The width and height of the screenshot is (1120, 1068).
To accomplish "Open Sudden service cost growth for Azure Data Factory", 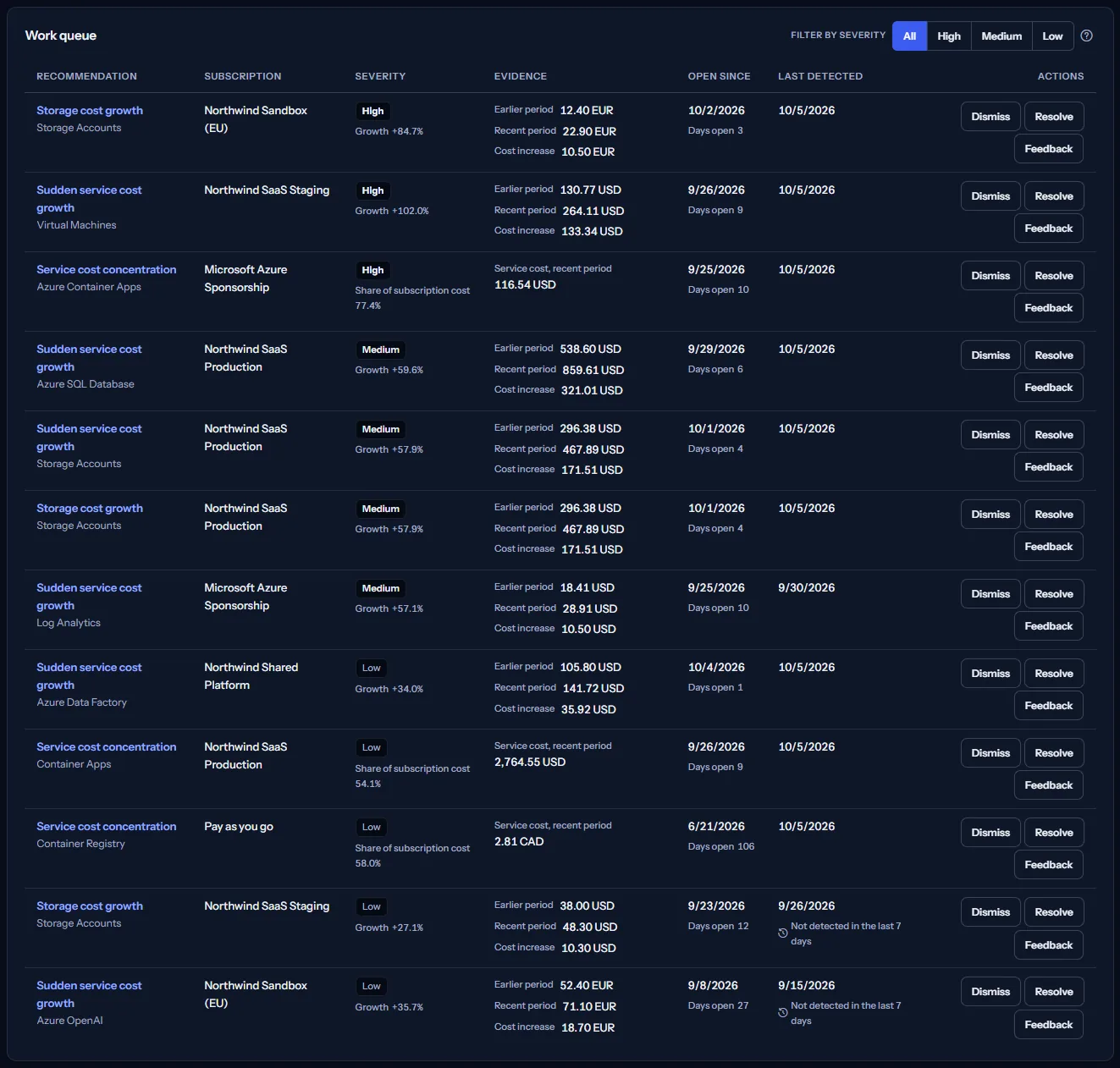I will (x=89, y=676).
